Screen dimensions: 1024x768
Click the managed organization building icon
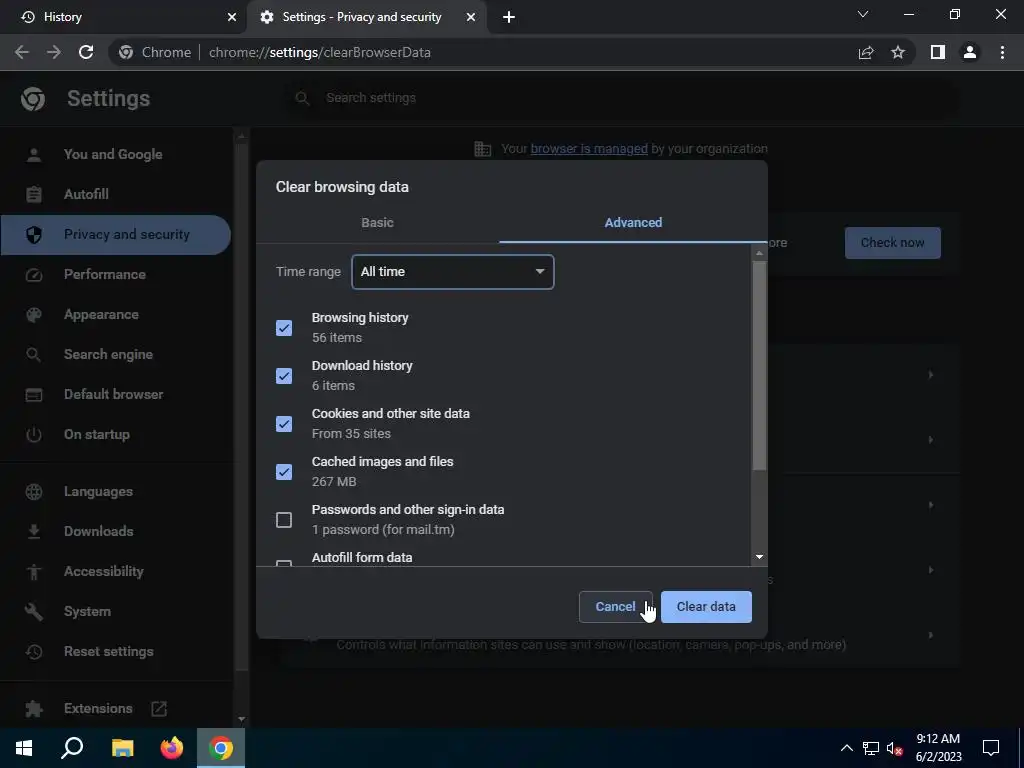483,149
